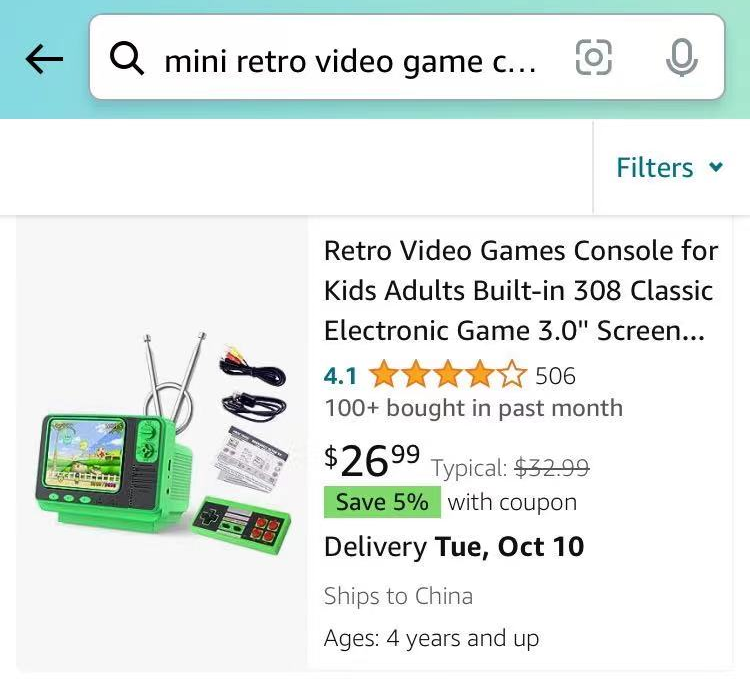Screen dimensions: 750x687
Task: Expand the Filters dropdown
Action: [670, 167]
